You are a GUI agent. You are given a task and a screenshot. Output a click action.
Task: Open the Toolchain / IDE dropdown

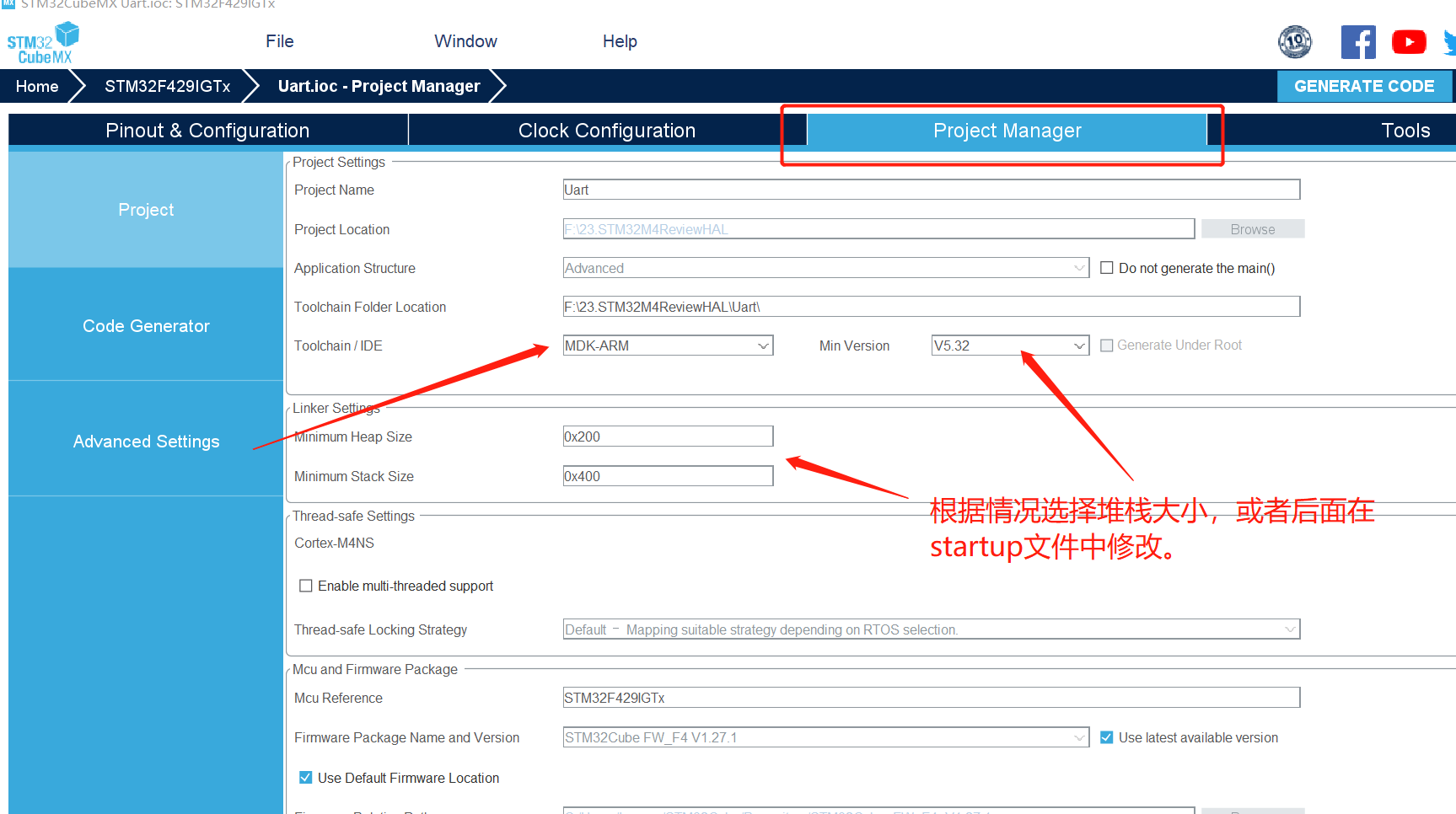pos(668,345)
